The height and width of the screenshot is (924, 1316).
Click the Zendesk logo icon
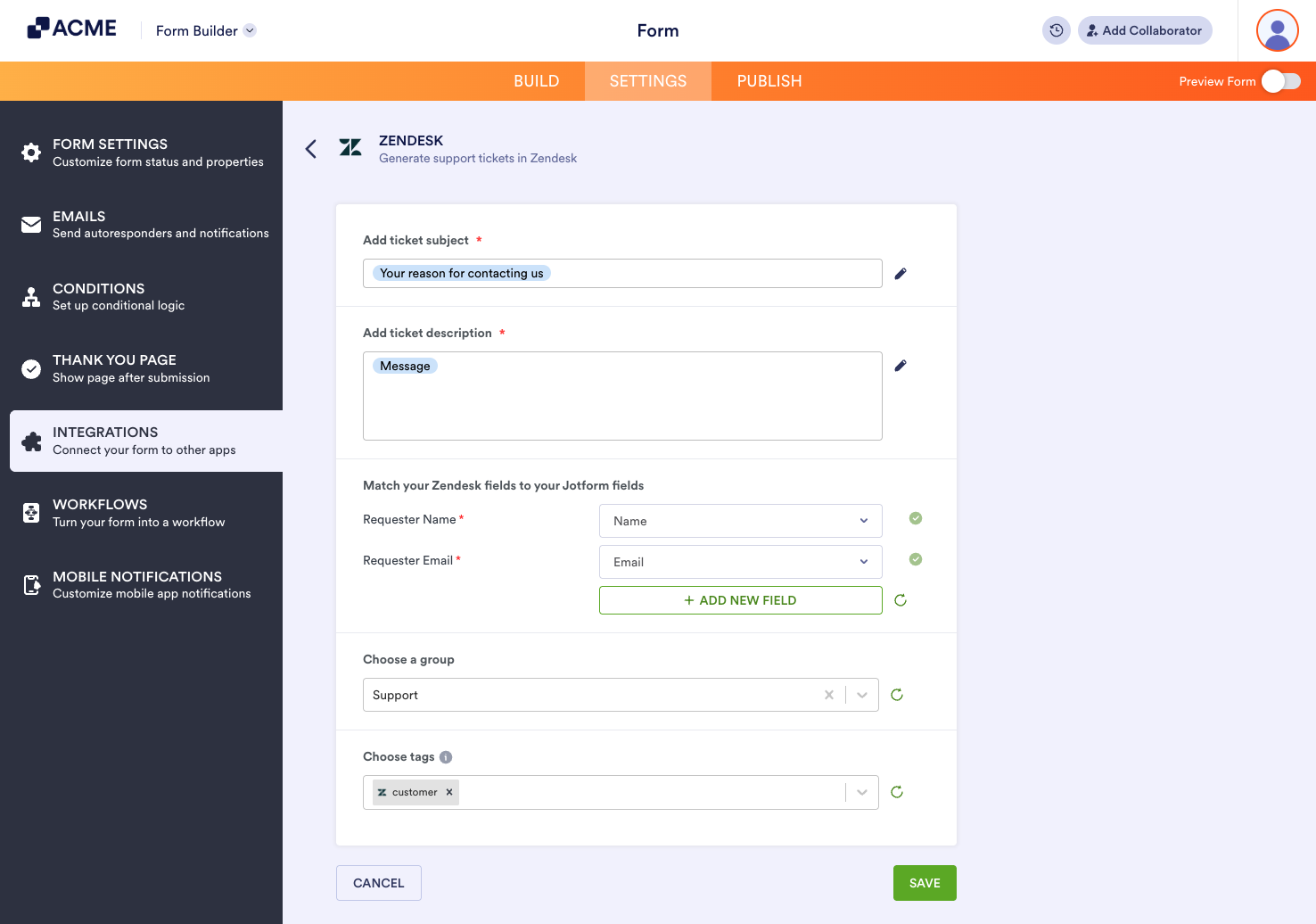point(350,147)
